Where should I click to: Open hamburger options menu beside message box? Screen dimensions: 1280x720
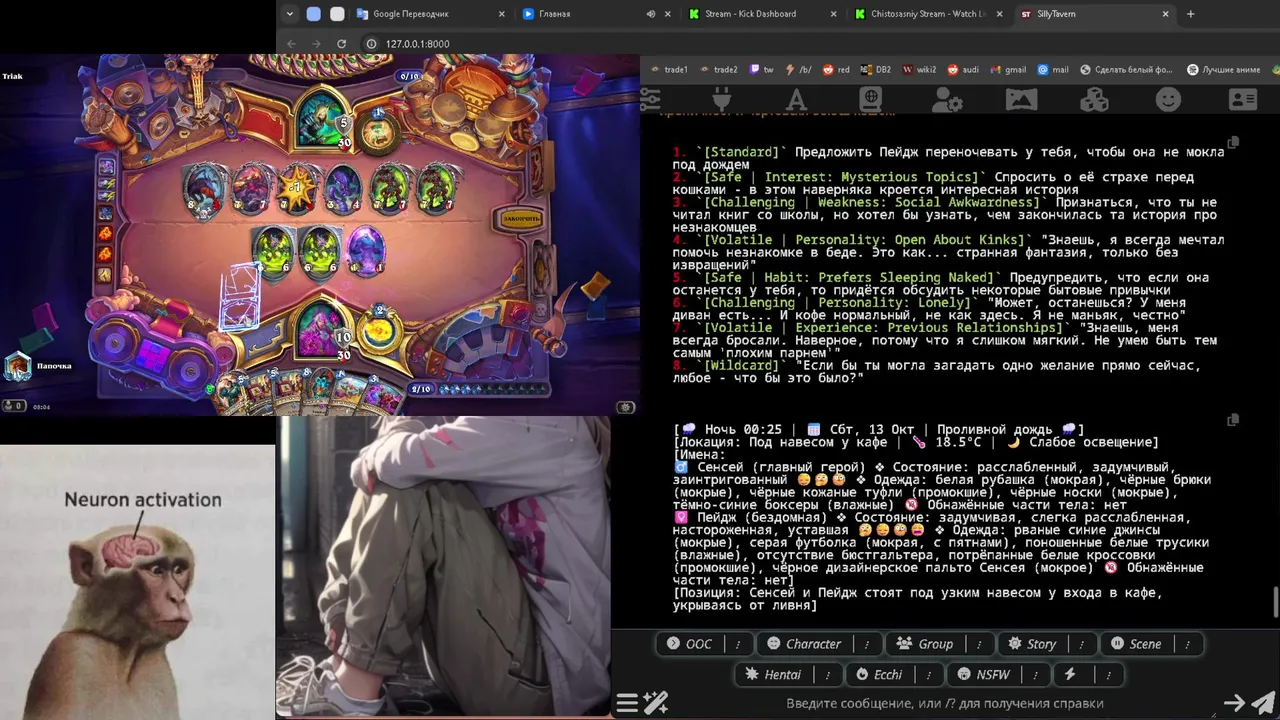coord(627,703)
